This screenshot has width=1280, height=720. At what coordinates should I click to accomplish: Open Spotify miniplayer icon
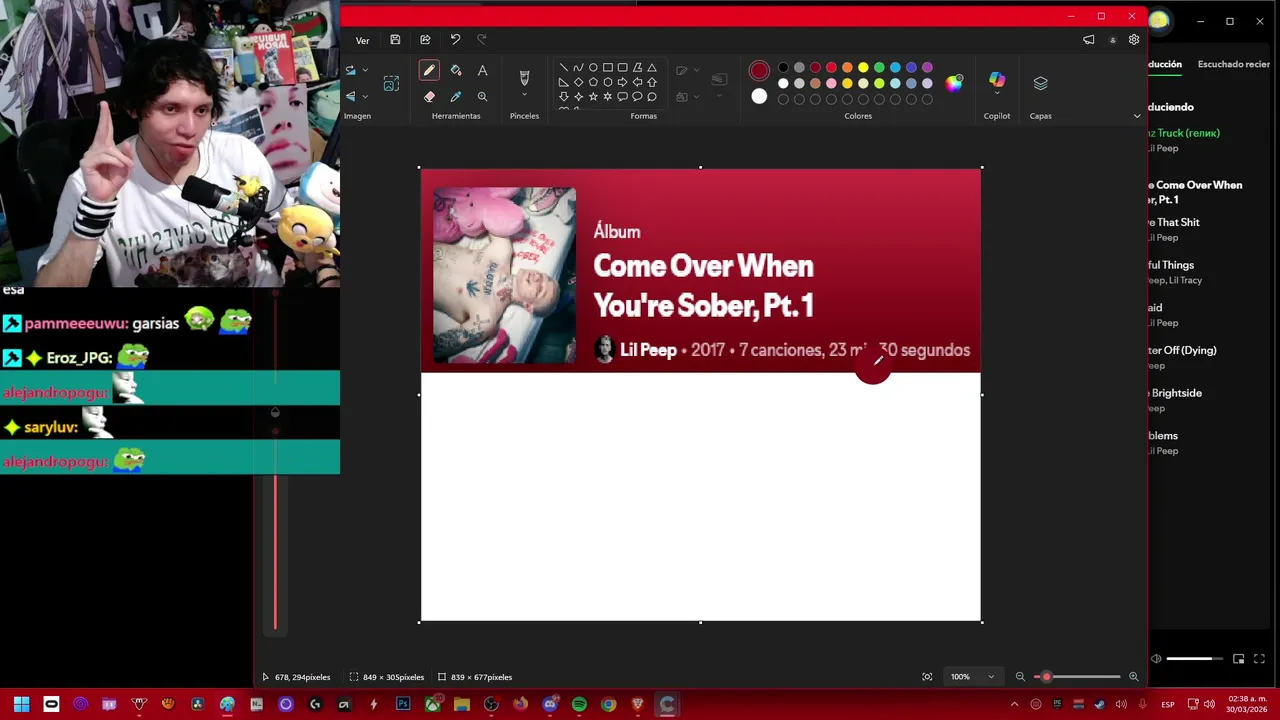coord(1238,659)
